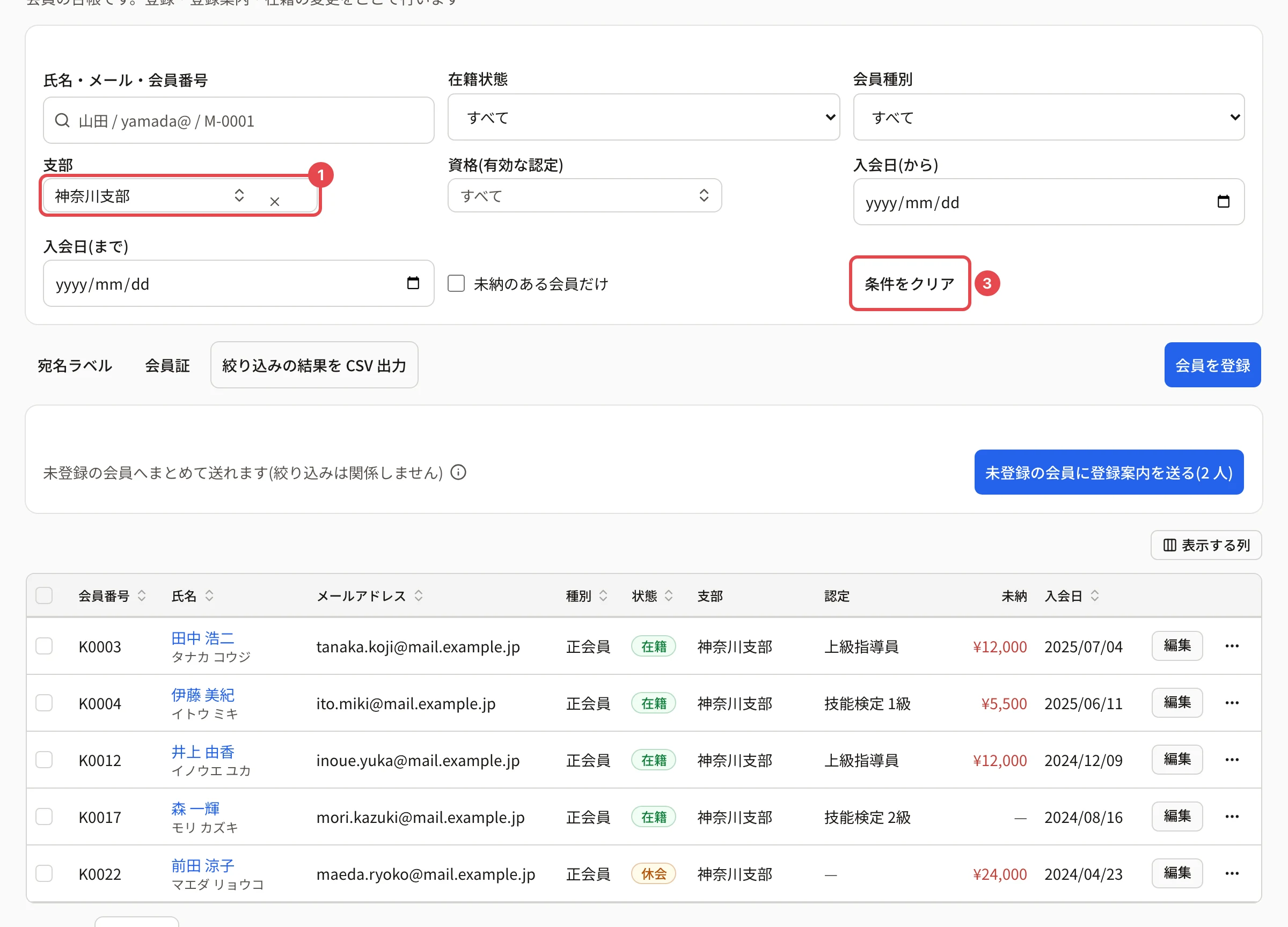The height and width of the screenshot is (927, 1288).
Task: Click email maeda.ryoko@mail.example.jp
Action: click(426, 874)
